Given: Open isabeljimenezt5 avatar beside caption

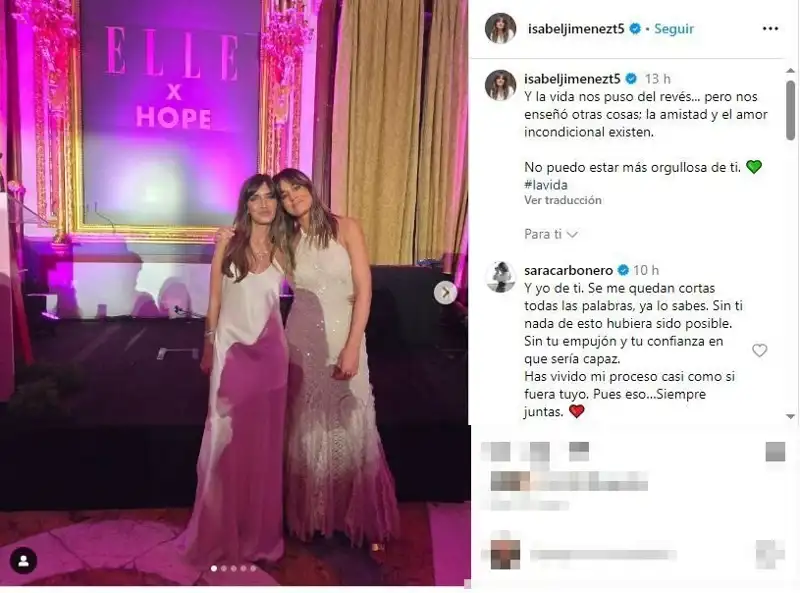Looking at the screenshot, I should coord(500,85).
